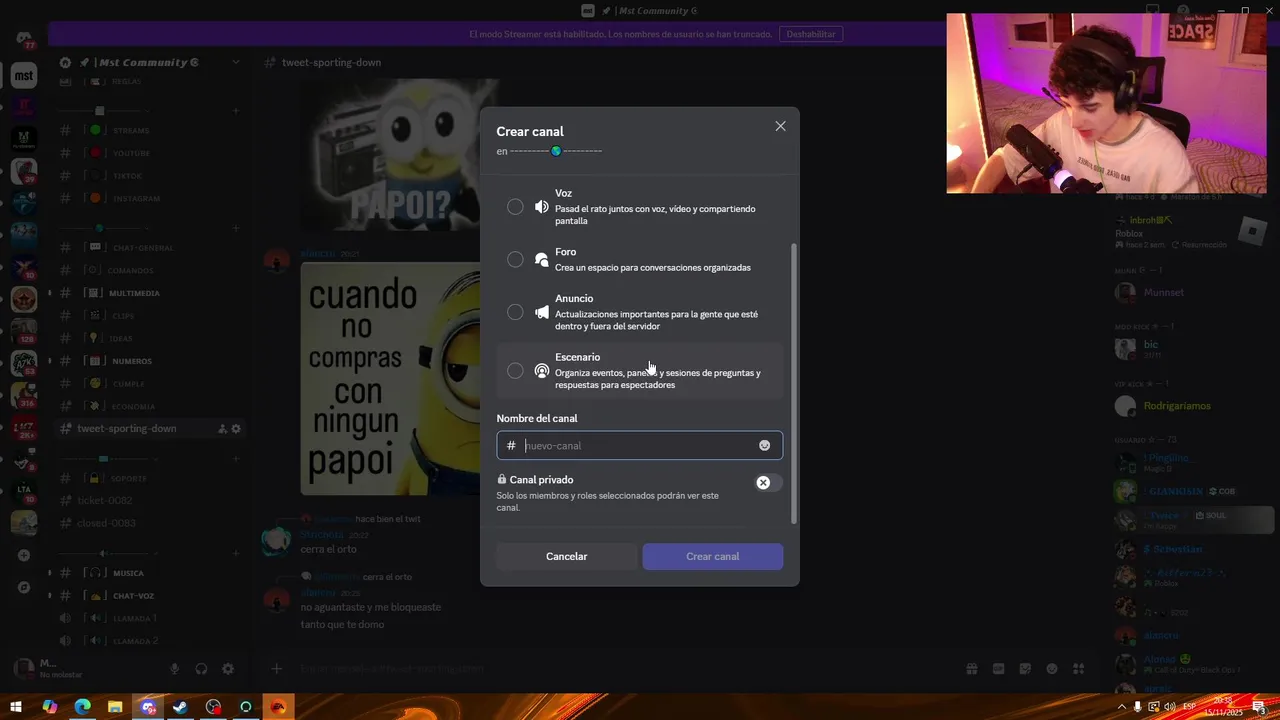This screenshot has width=1280, height=720.
Task: Toggle the Canal privado switch
Action: tap(768, 483)
